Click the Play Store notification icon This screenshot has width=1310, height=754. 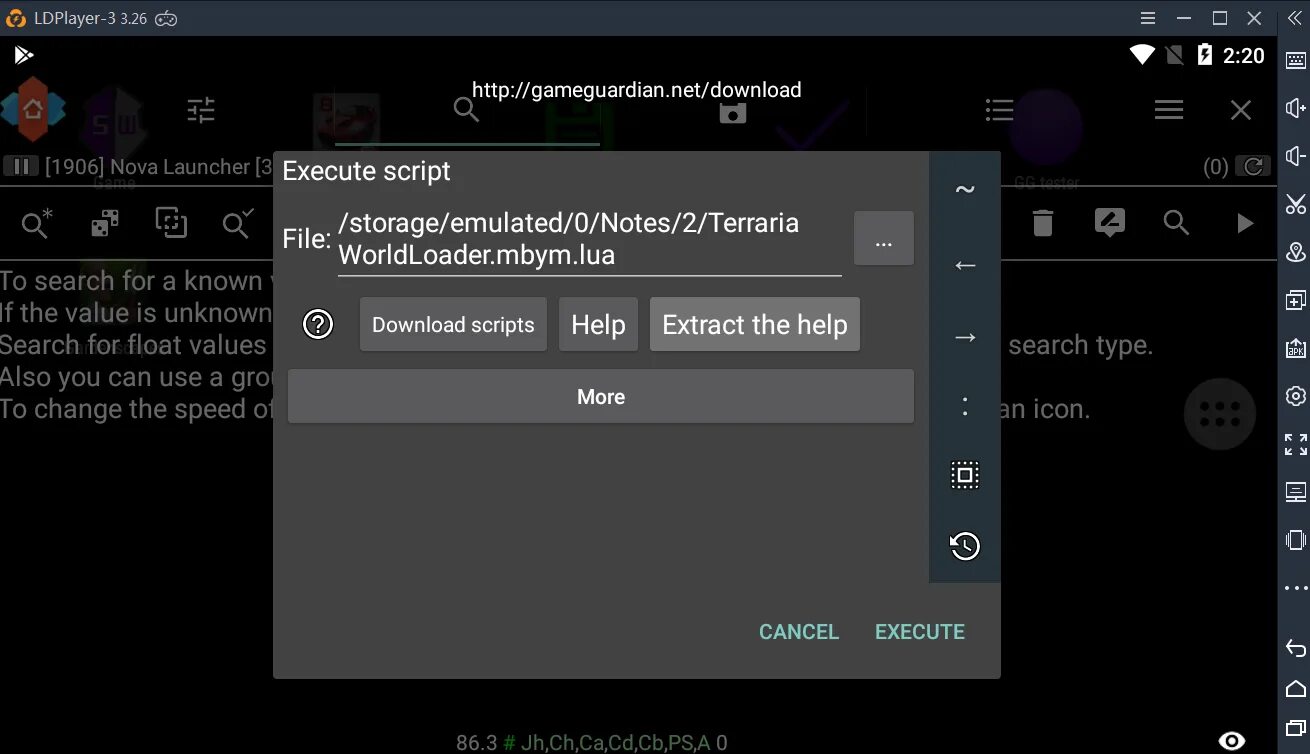(x=23, y=55)
